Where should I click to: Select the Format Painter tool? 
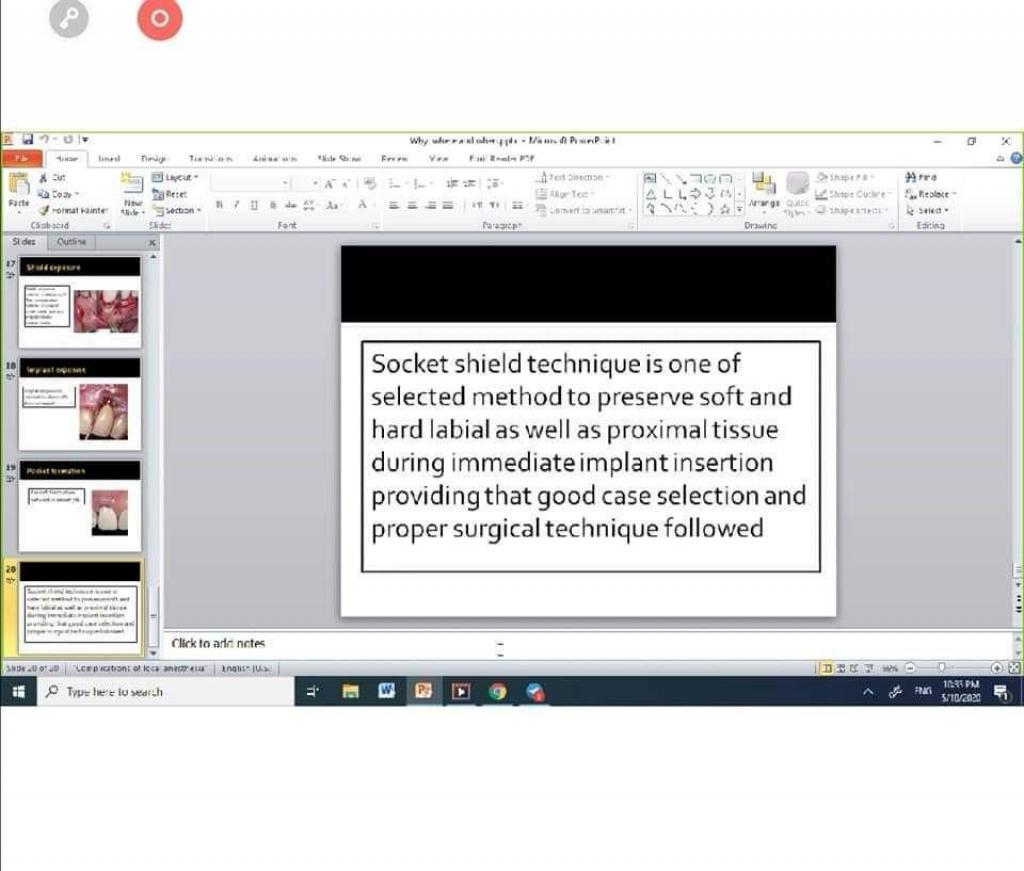[75, 210]
